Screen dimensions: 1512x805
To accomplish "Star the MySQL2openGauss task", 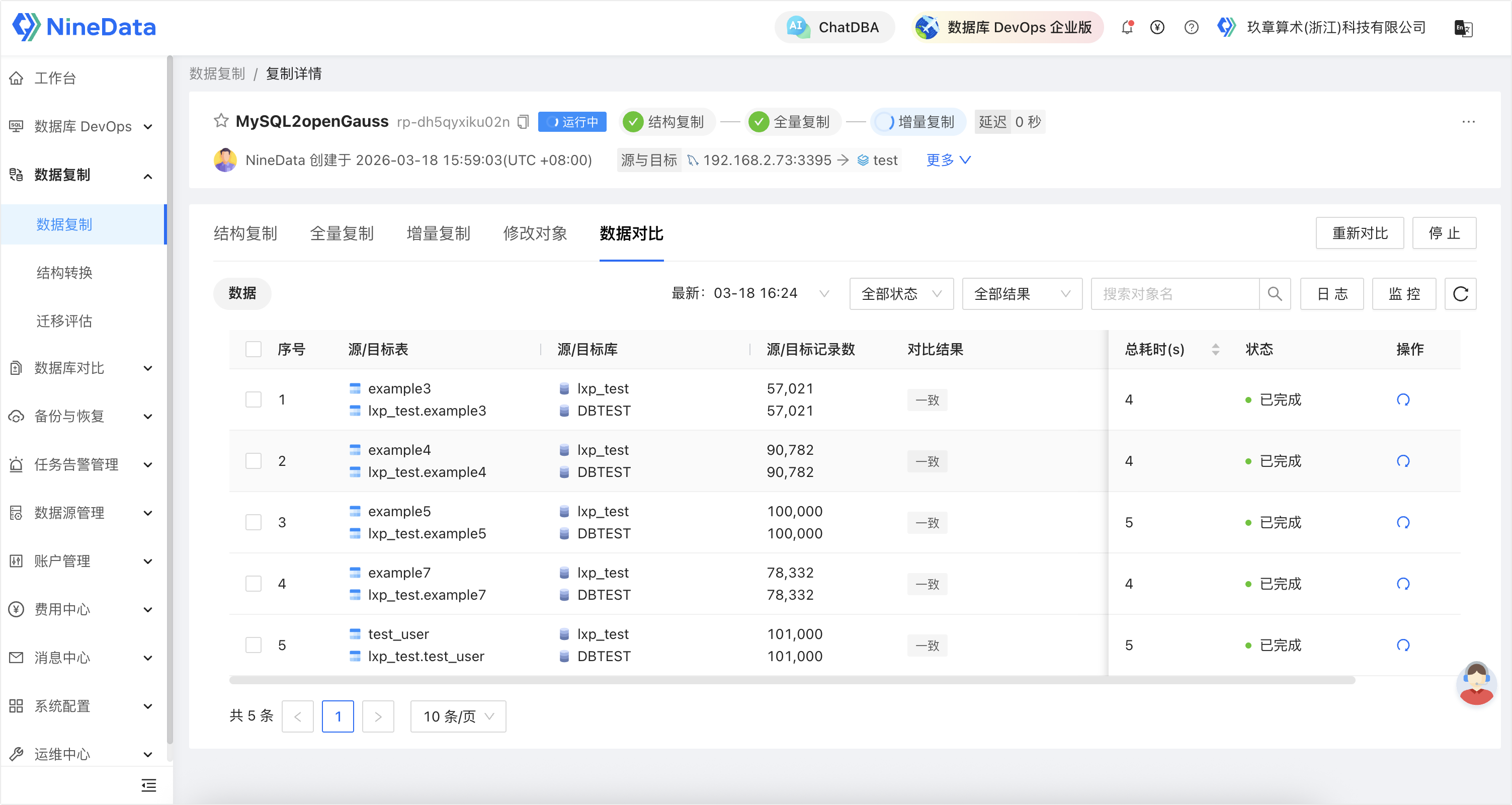I will point(221,121).
